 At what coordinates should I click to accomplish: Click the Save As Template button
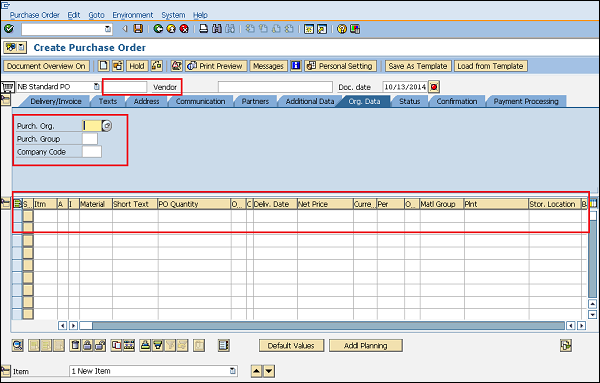coord(418,66)
